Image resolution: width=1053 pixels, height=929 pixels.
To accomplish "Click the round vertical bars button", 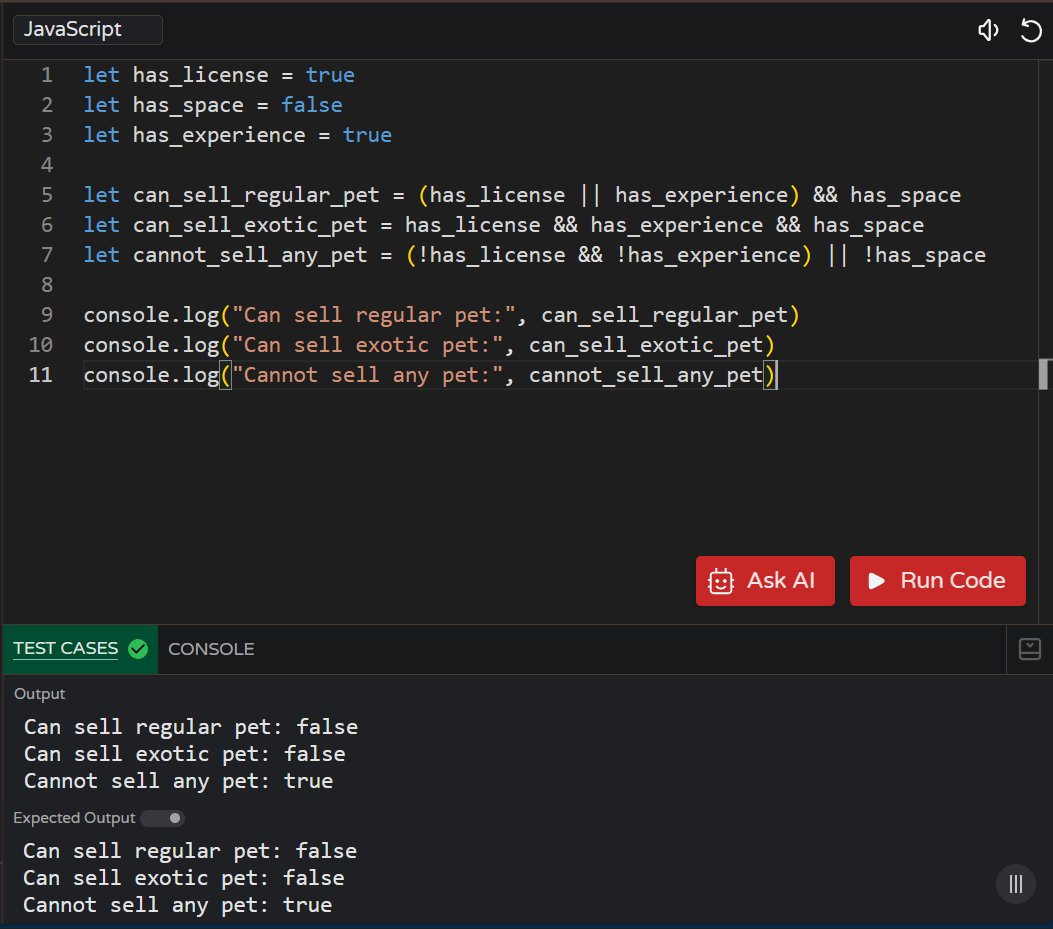I will pos(1015,884).
